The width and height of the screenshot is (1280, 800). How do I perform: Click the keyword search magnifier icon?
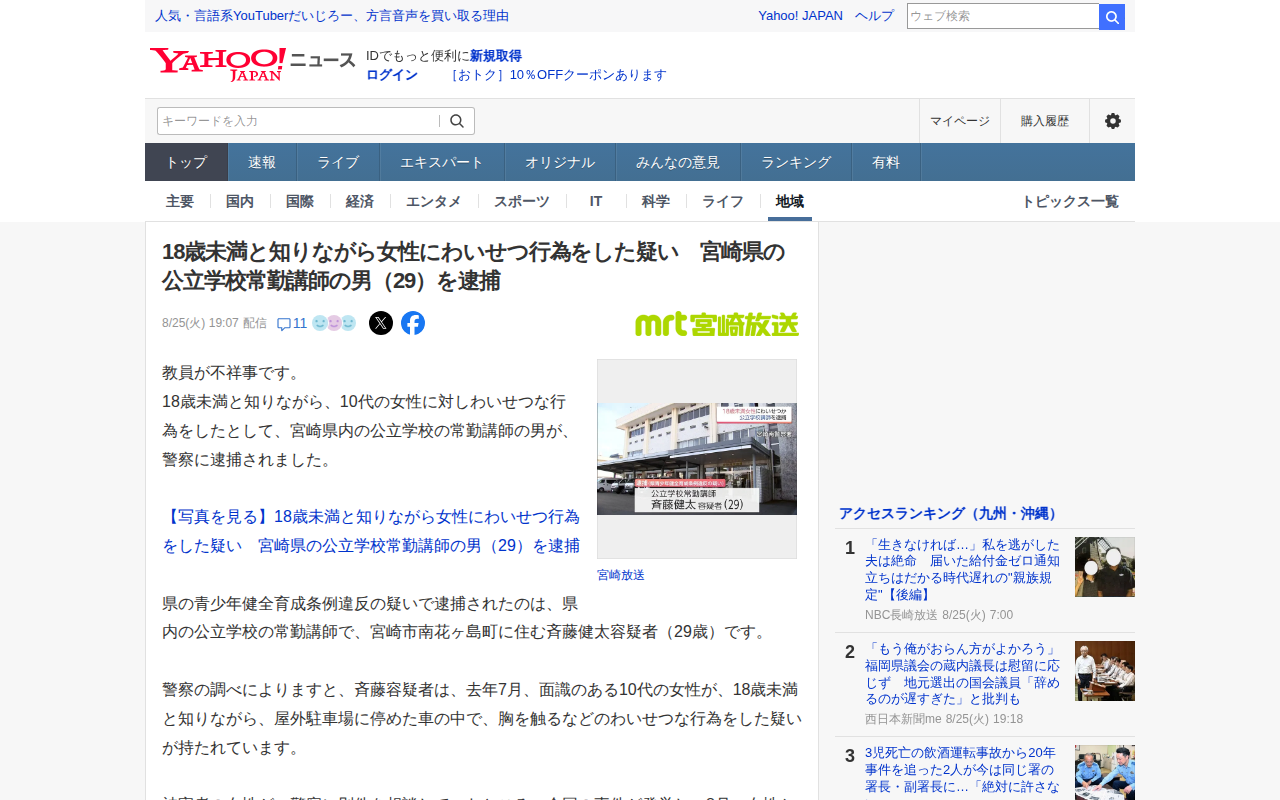pyautogui.click(x=457, y=121)
